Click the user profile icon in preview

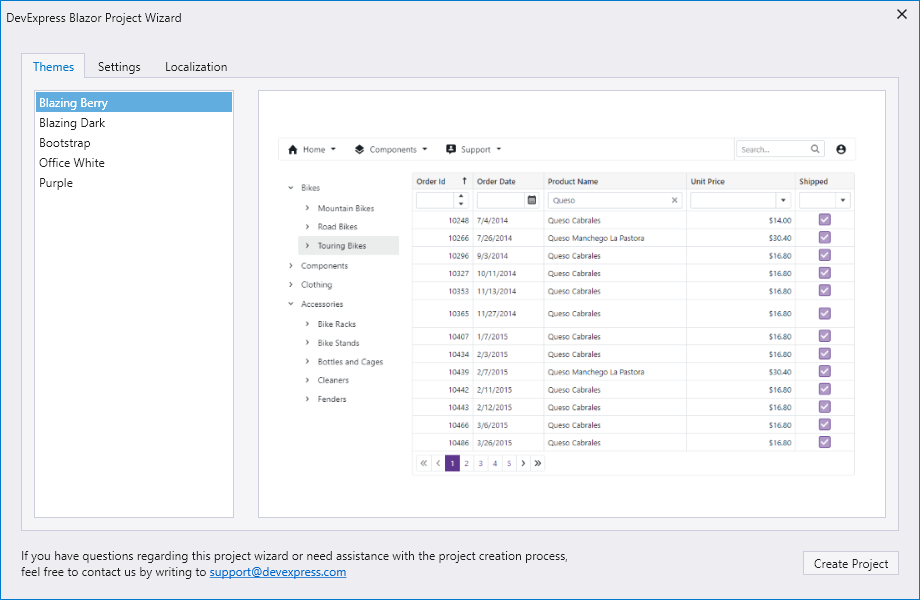click(840, 149)
